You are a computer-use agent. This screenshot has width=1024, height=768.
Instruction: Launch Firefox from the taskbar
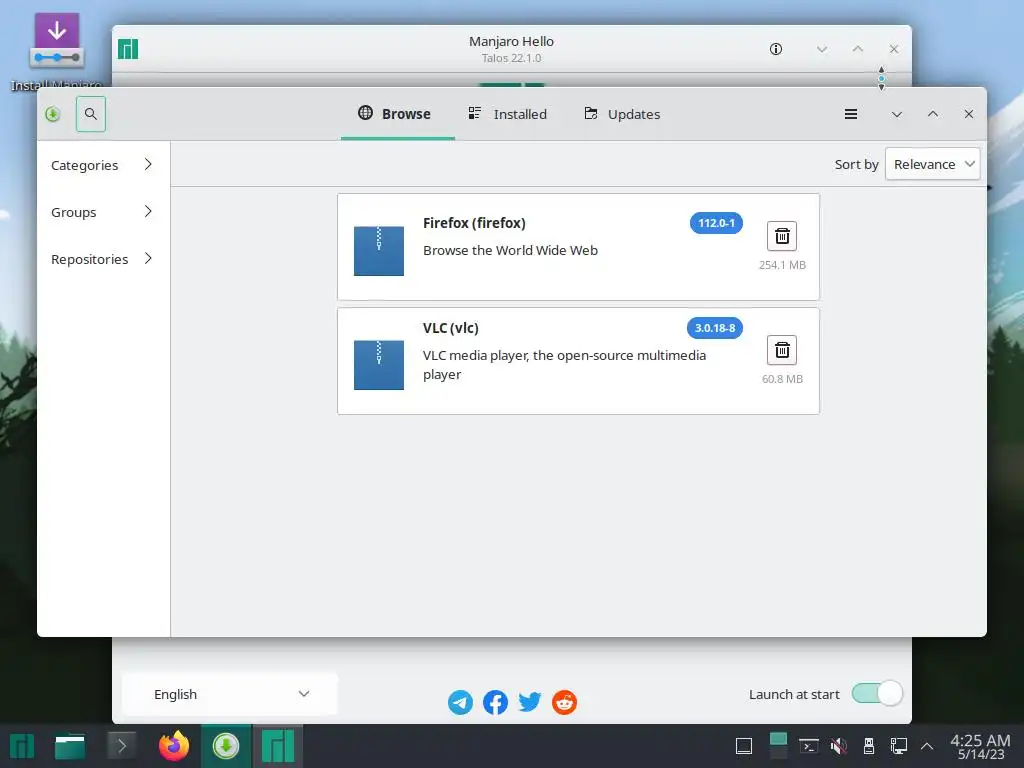pos(174,746)
